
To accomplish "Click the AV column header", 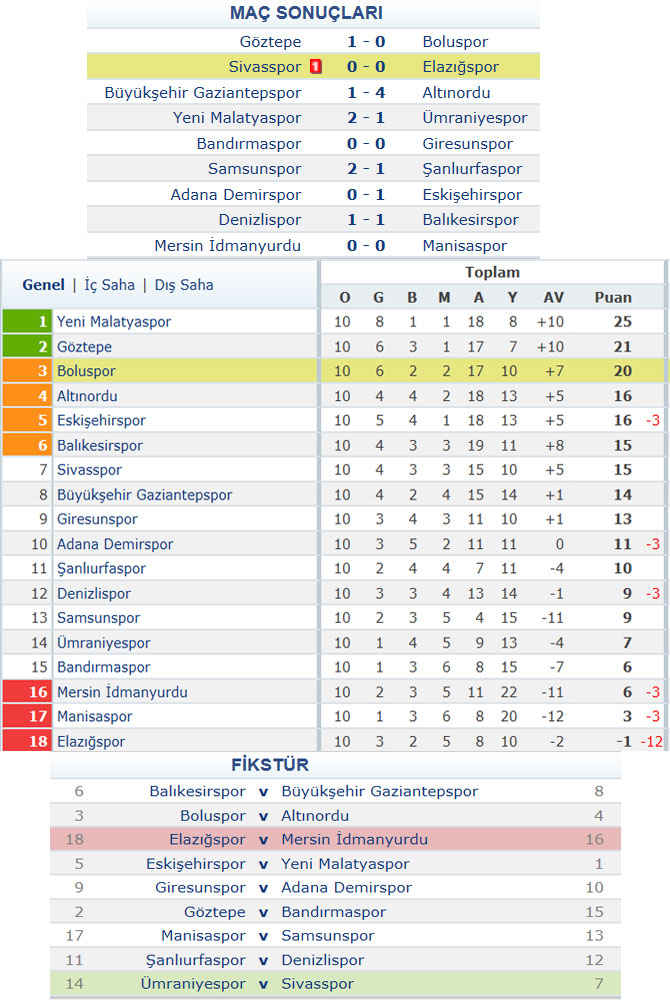I will click(x=553, y=298).
